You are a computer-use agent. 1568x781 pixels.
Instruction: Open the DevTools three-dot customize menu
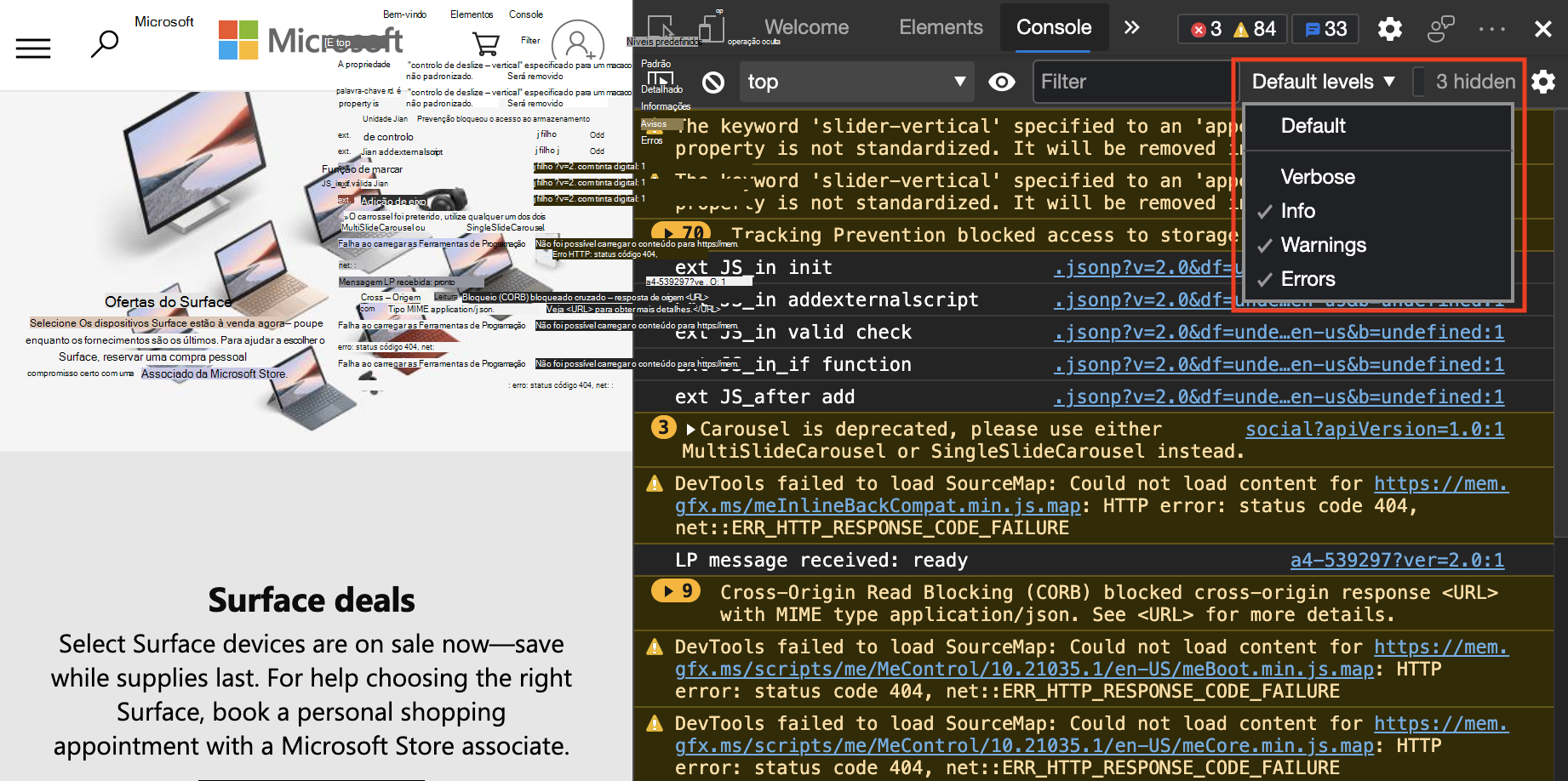tap(1492, 29)
